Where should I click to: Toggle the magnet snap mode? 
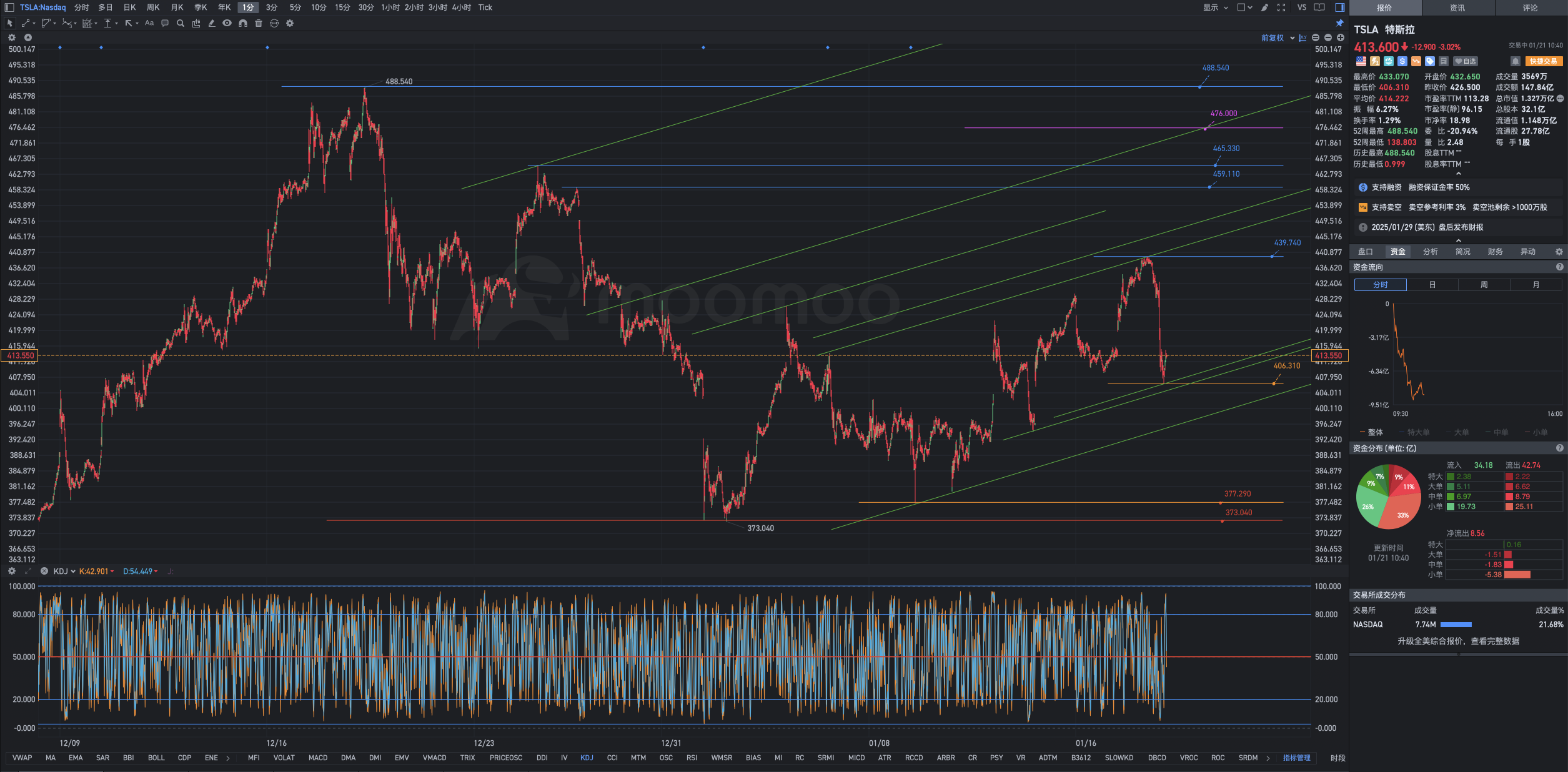[243, 23]
